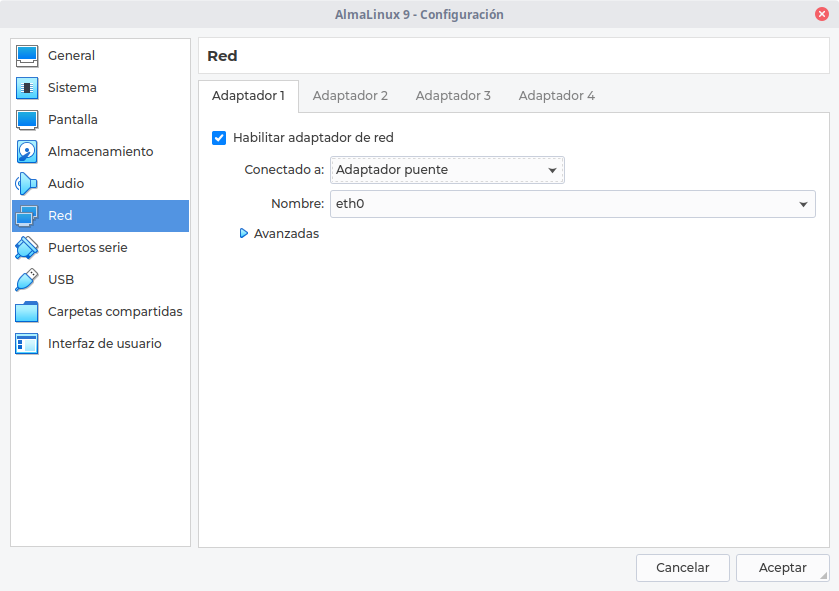The width and height of the screenshot is (839, 591).
Task: Close the Configuración dialog window
Action: pyautogui.click(x=822, y=14)
